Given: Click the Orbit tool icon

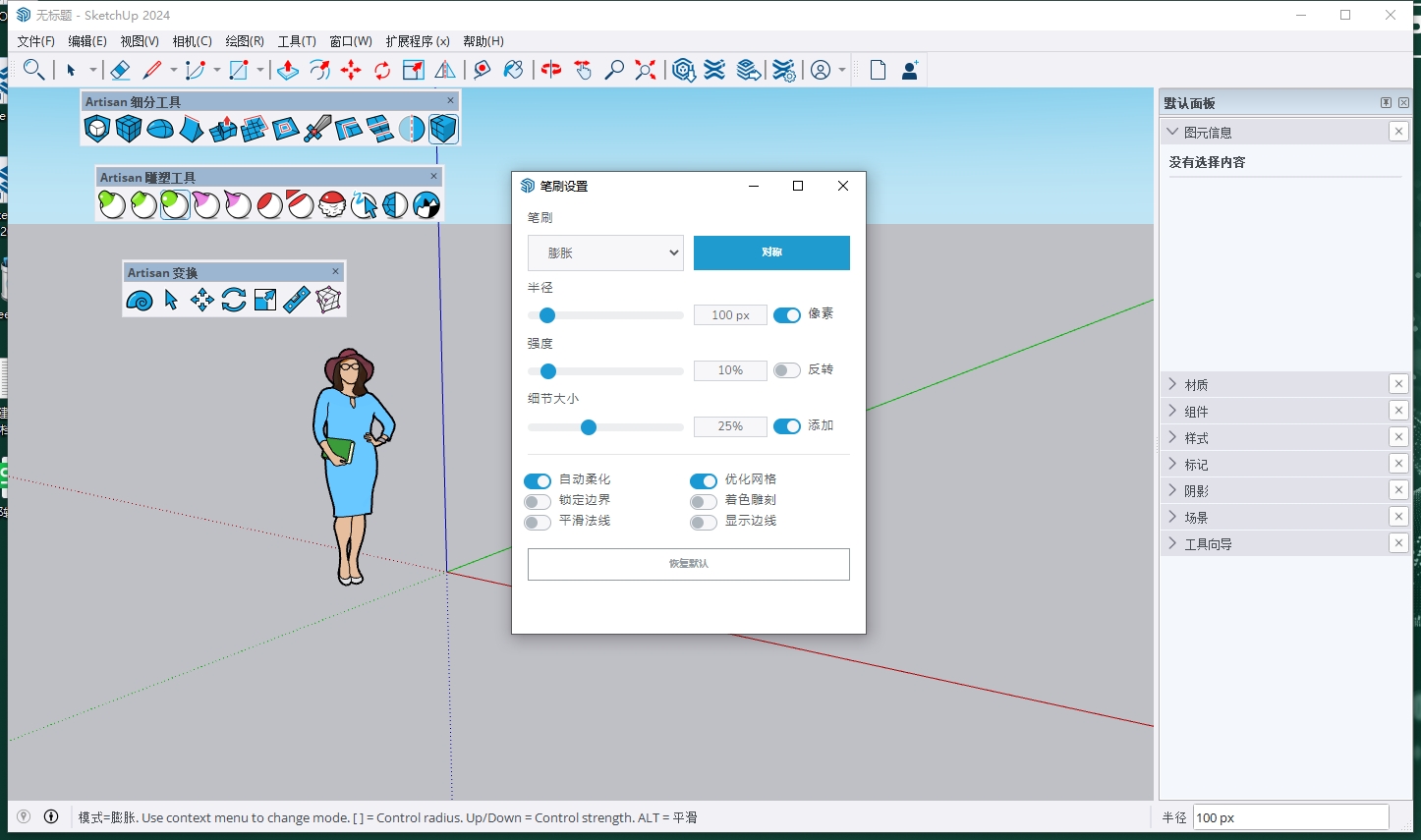Looking at the screenshot, I should (551, 70).
